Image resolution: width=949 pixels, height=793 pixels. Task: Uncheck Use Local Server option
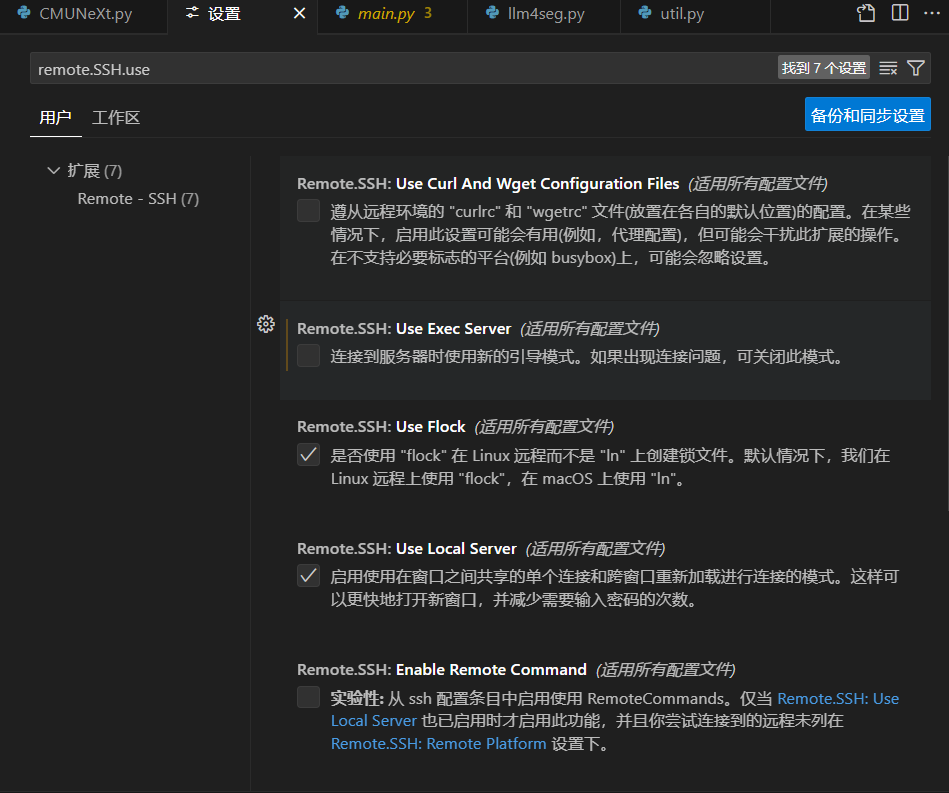point(308,576)
